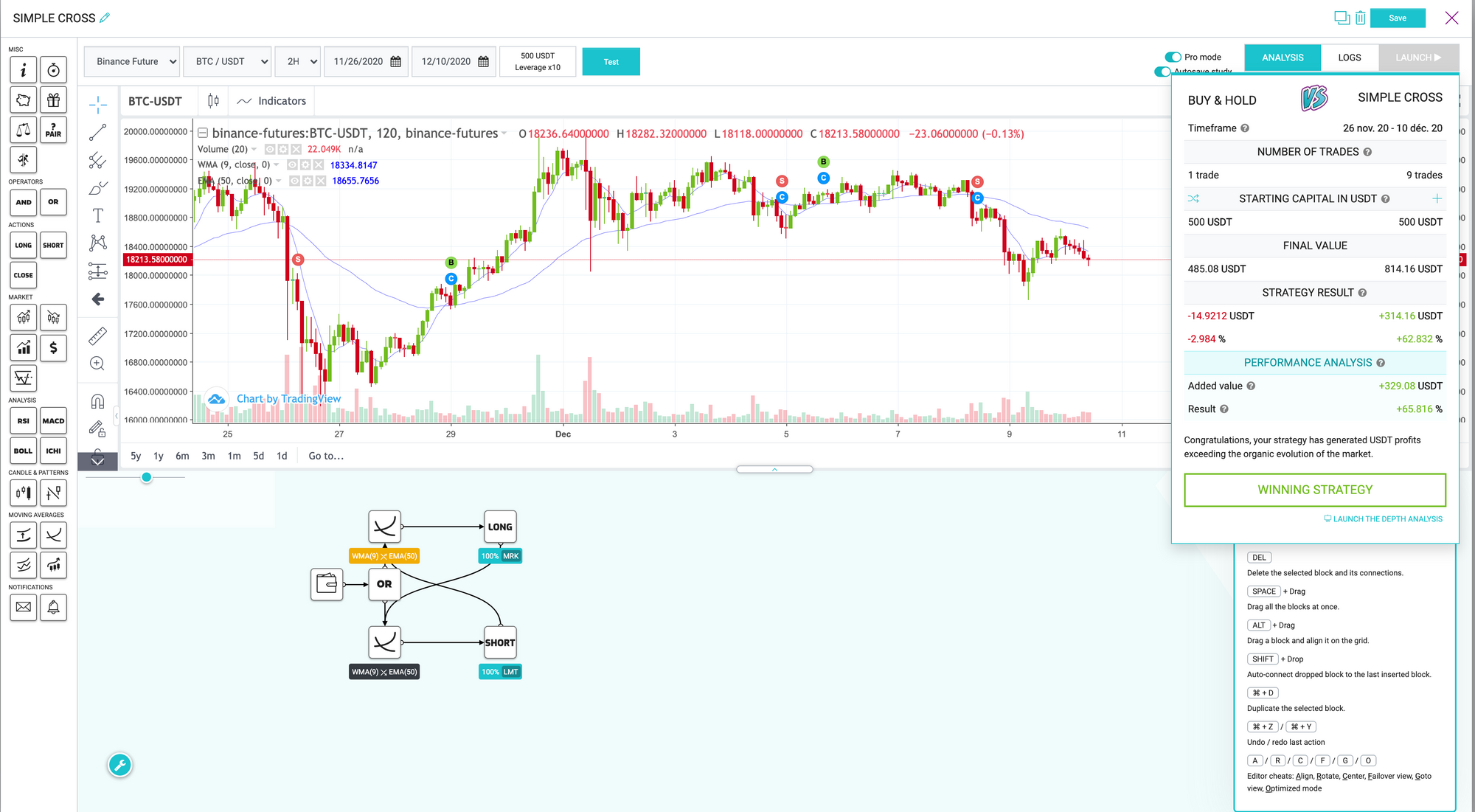Switch to the LOGS tab
This screenshot has width=1475, height=812.
[1350, 58]
